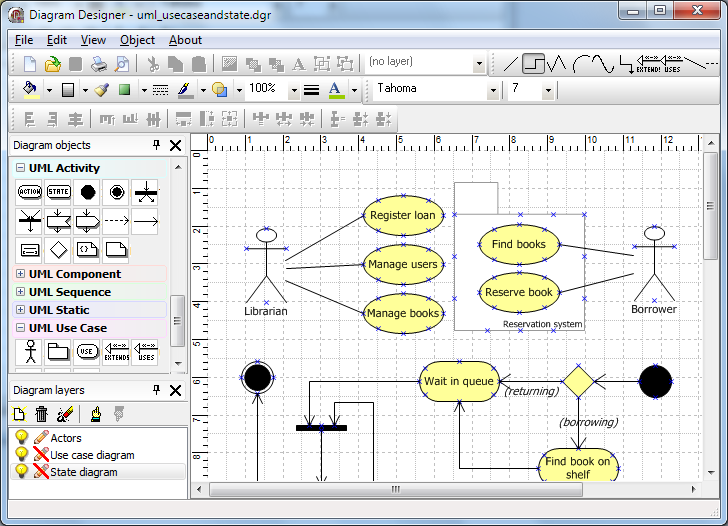Click the new layer icon in Diagram layers
728x526 pixels.
click(19, 414)
